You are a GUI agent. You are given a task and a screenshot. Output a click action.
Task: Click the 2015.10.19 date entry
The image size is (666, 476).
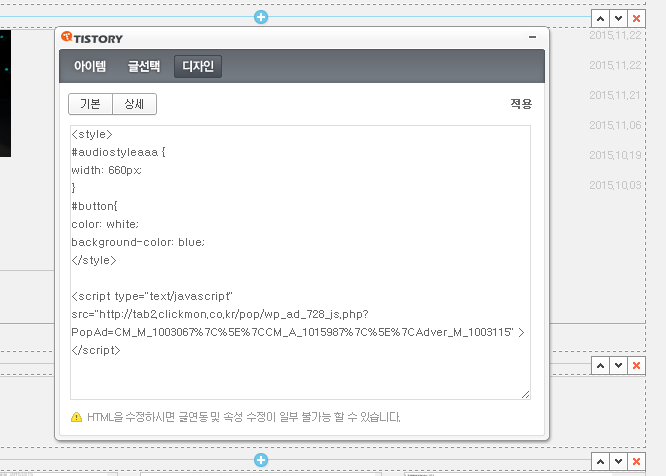click(x=615, y=155)
